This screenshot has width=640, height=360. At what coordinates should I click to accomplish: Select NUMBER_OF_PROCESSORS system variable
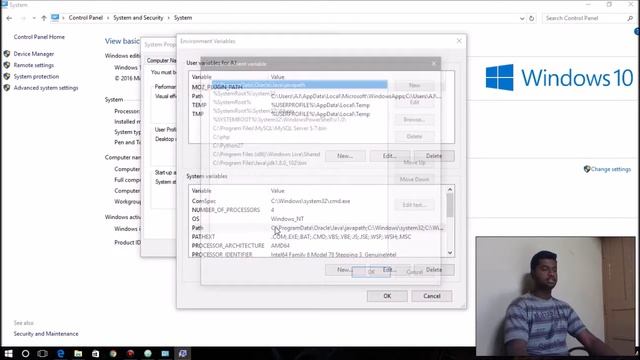coord(318,210)
